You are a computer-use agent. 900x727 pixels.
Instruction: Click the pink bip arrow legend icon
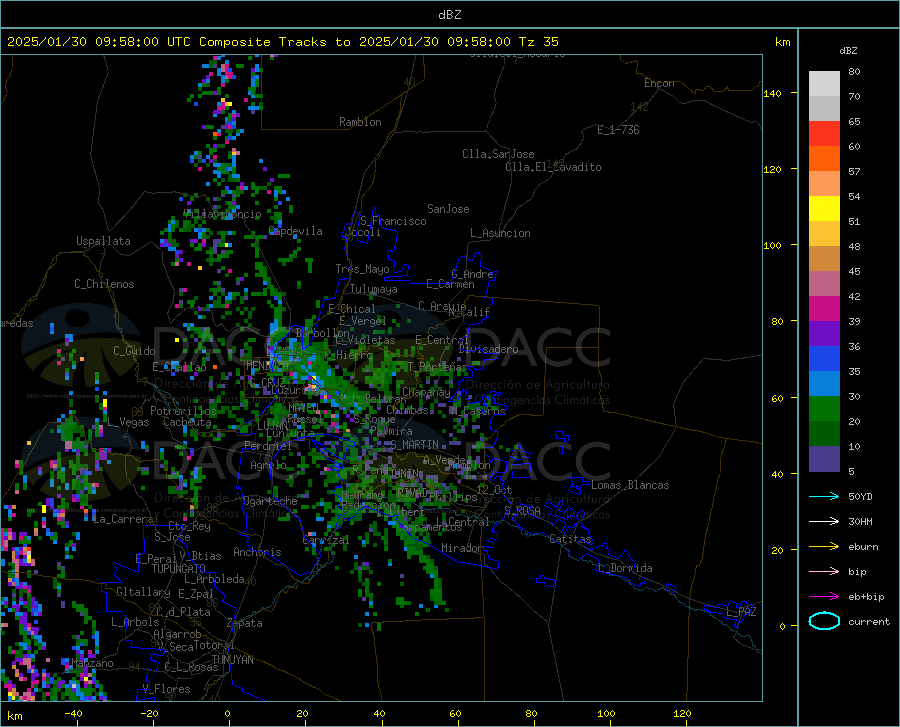(x=824, y=572)
